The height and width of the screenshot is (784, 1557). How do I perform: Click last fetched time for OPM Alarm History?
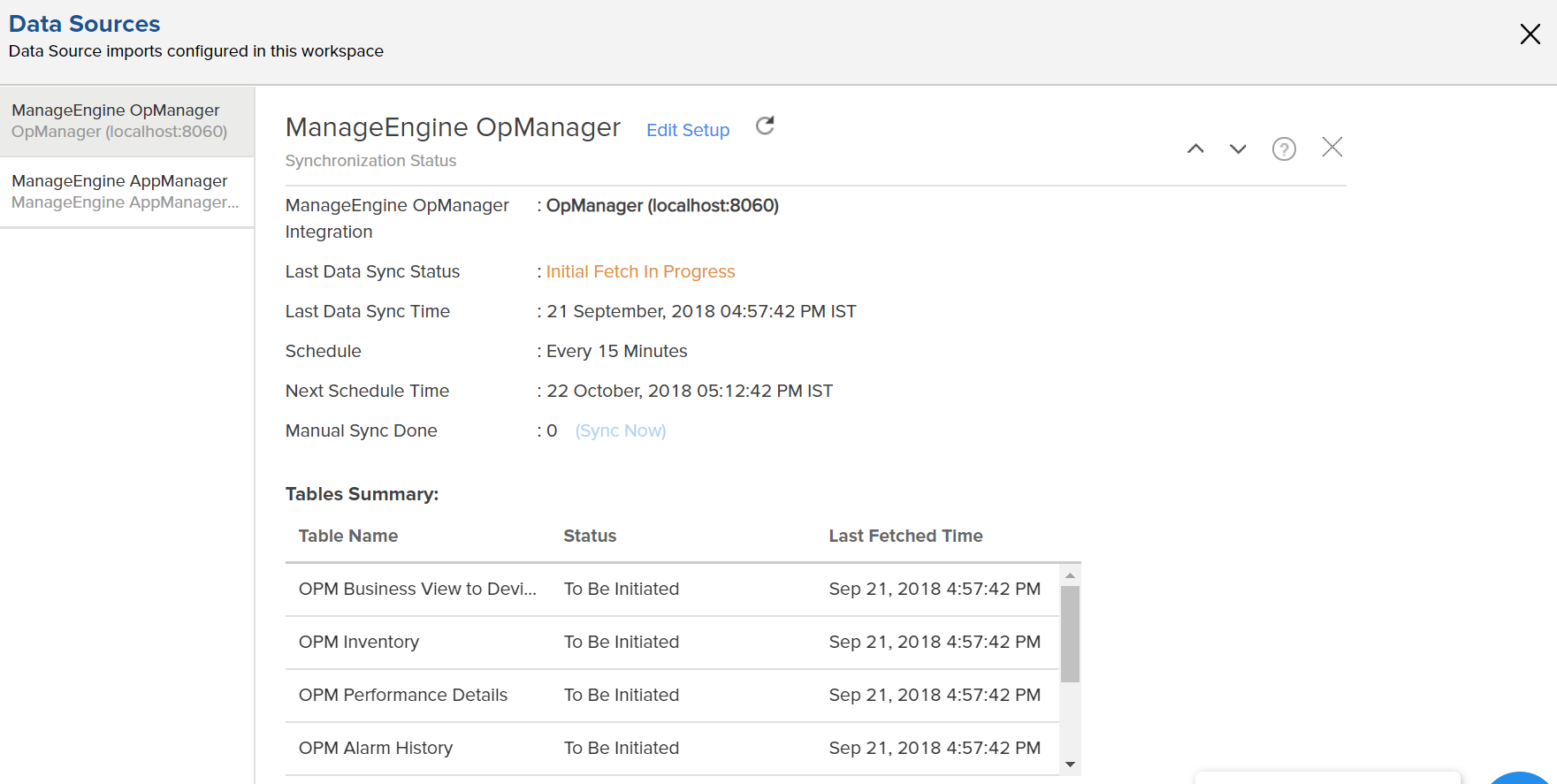pos(935,749)
